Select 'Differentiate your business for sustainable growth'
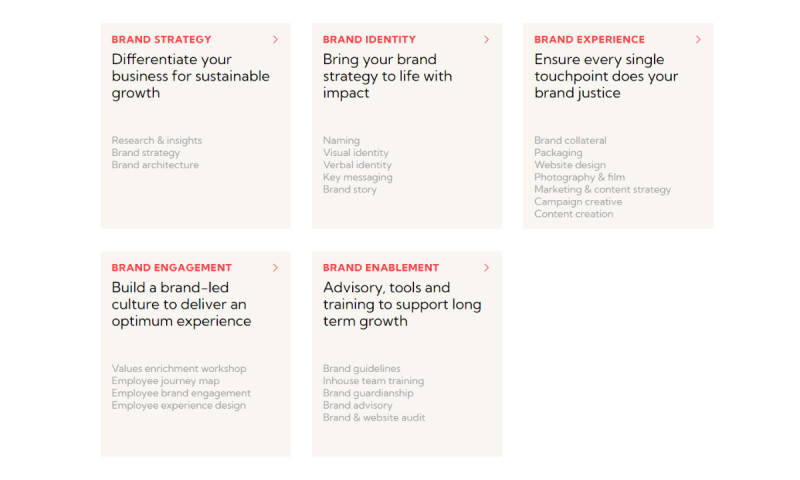Viewport: 800px width, 480px height. (x=190, y=76)
